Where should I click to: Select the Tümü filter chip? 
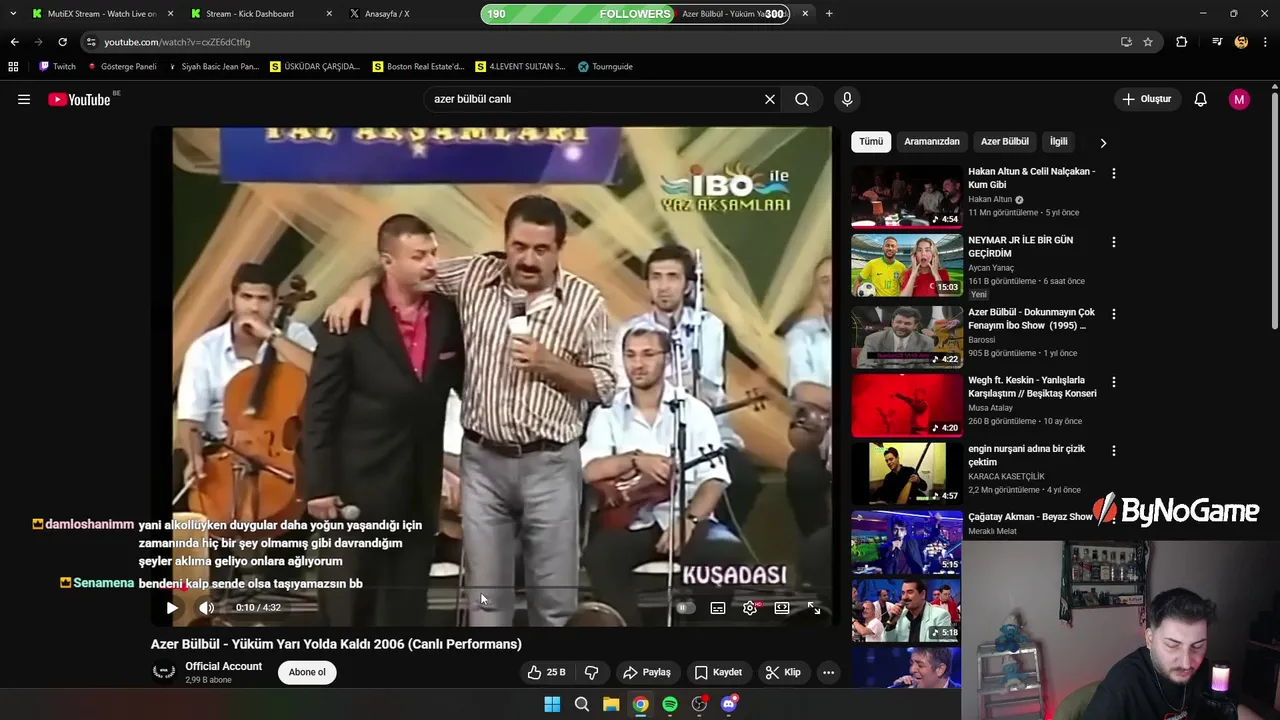click(x=871, y=141)
